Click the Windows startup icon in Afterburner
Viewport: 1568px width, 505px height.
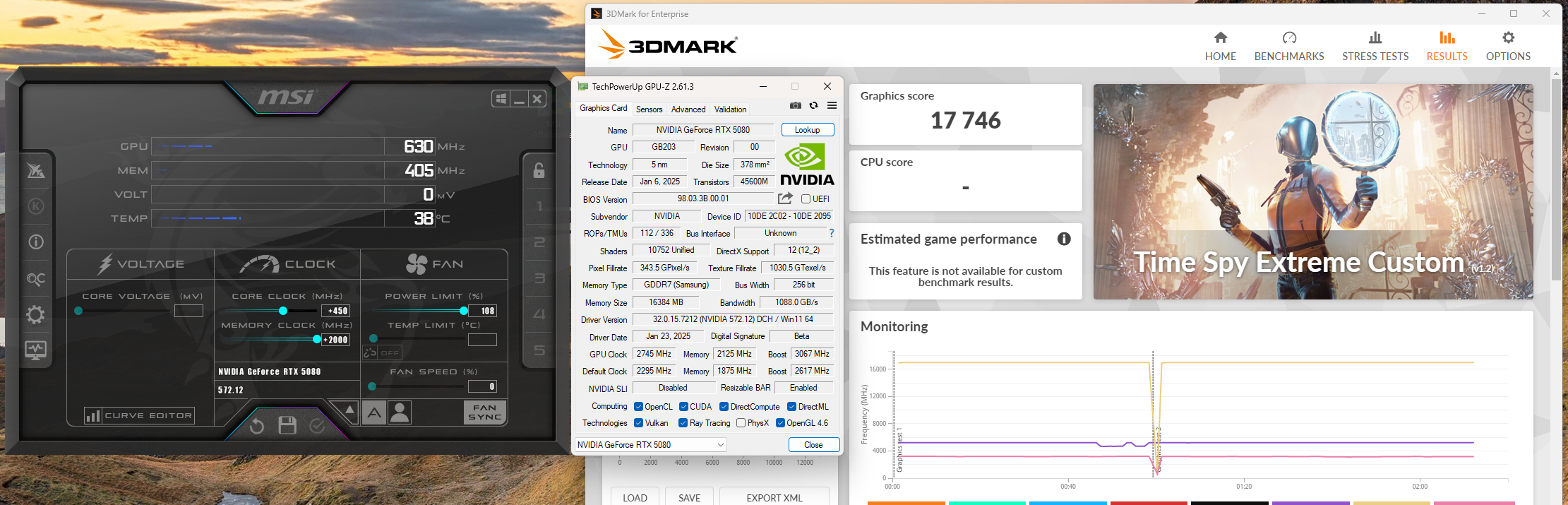tap(501, 99)
